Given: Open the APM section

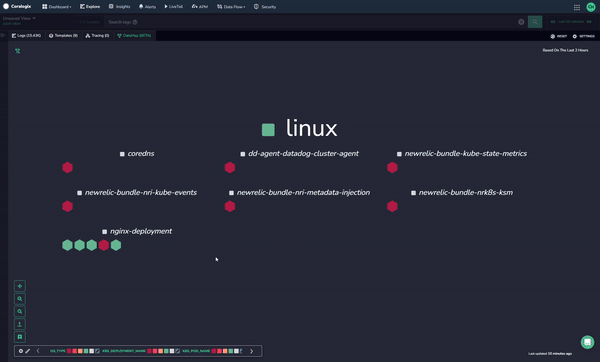Looking at the screenshot, I should pyautogui.click(x=200, y=7).
